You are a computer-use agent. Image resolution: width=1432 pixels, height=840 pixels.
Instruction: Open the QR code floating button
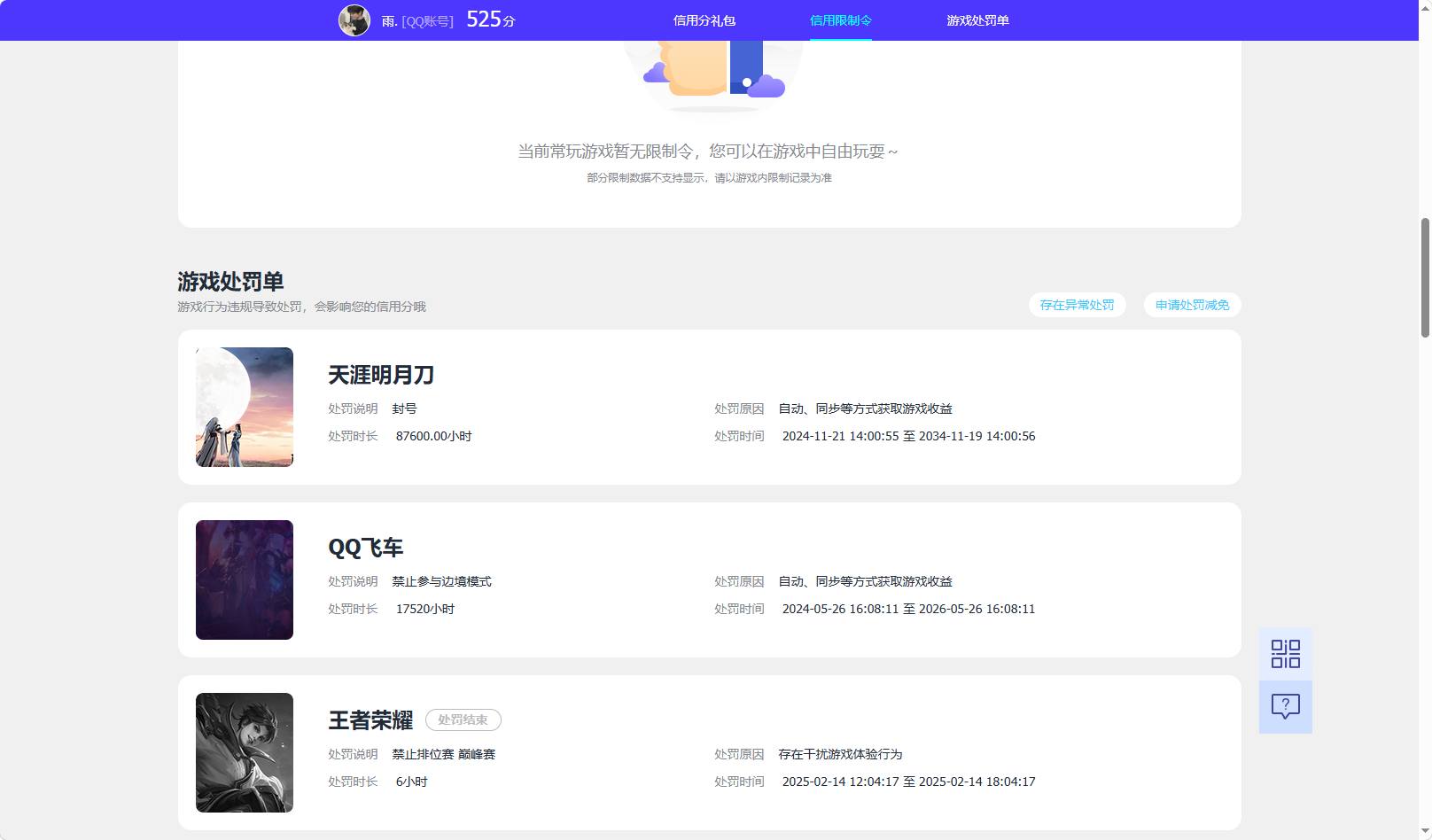[x=1285, y=654]
